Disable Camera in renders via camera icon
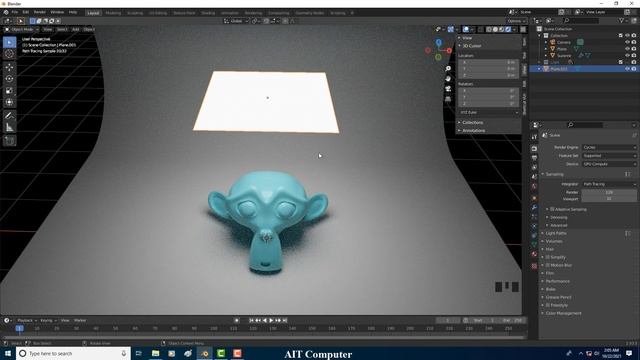 tap(634, 42)
